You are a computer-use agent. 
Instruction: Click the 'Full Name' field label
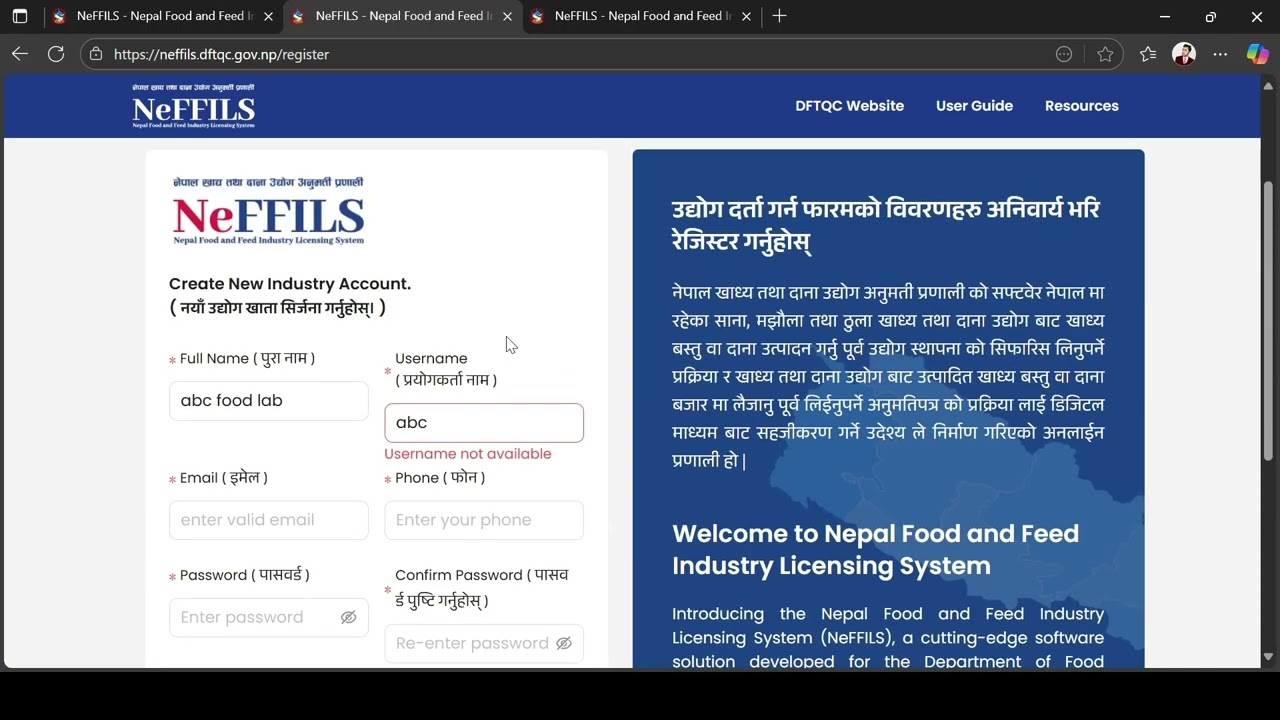247,358
